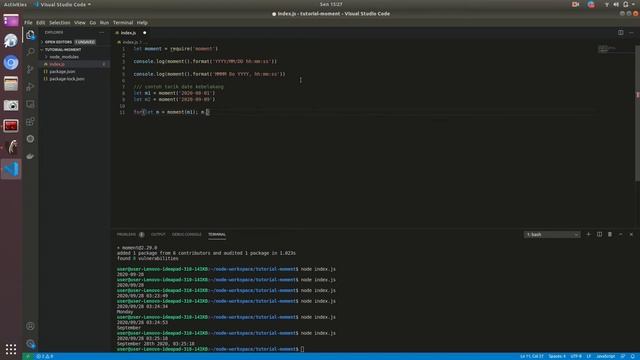Click Visual Studio Code icon in dock
This screenshot has width=640, height=360.
click(x=11, y=169)
